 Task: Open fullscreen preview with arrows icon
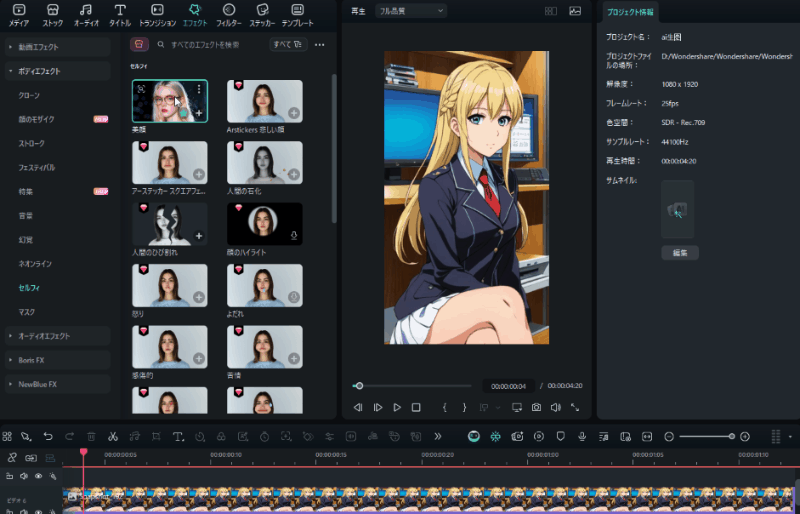tap(575, 407)
